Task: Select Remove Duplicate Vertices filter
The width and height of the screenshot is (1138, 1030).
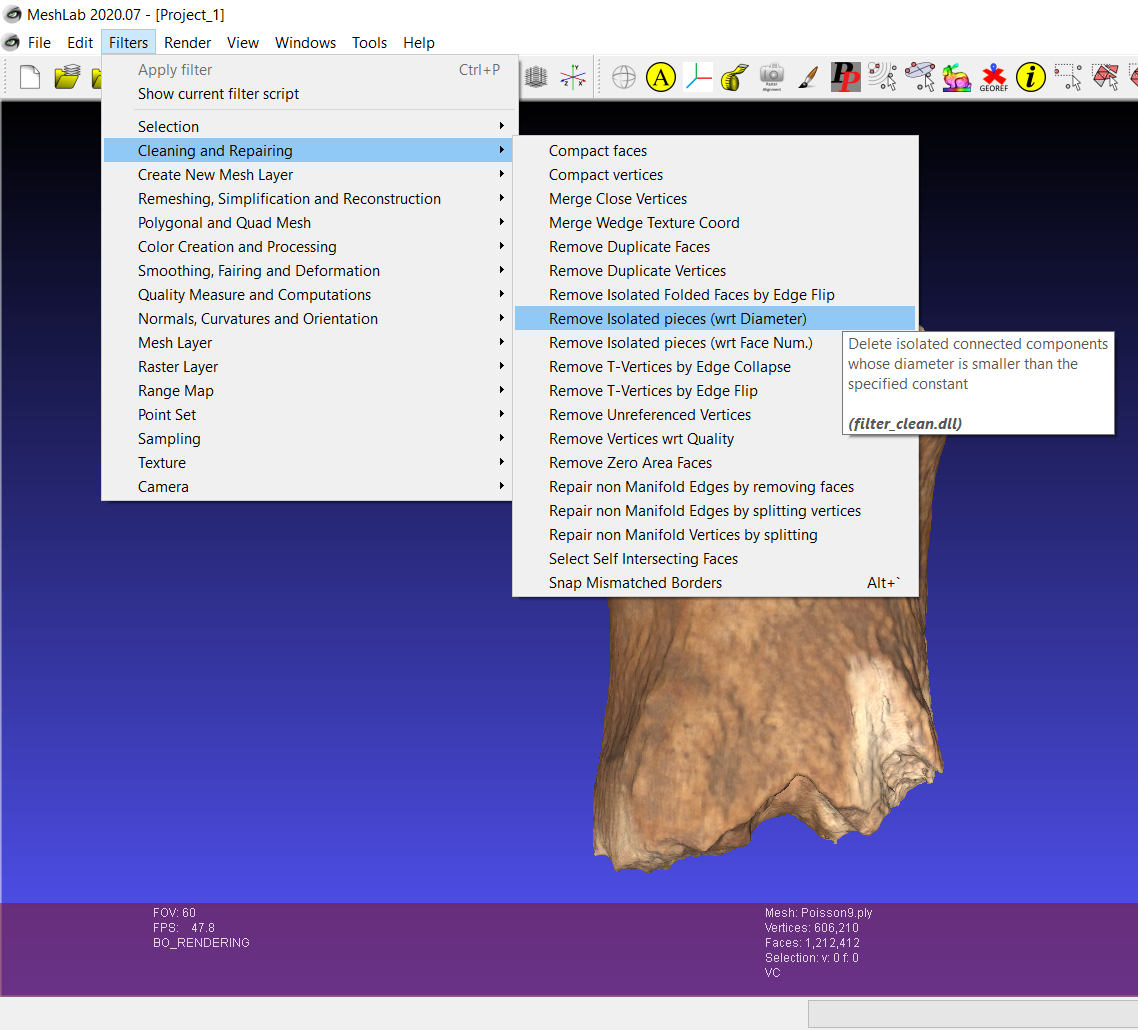Action: [x=715, y=270]
